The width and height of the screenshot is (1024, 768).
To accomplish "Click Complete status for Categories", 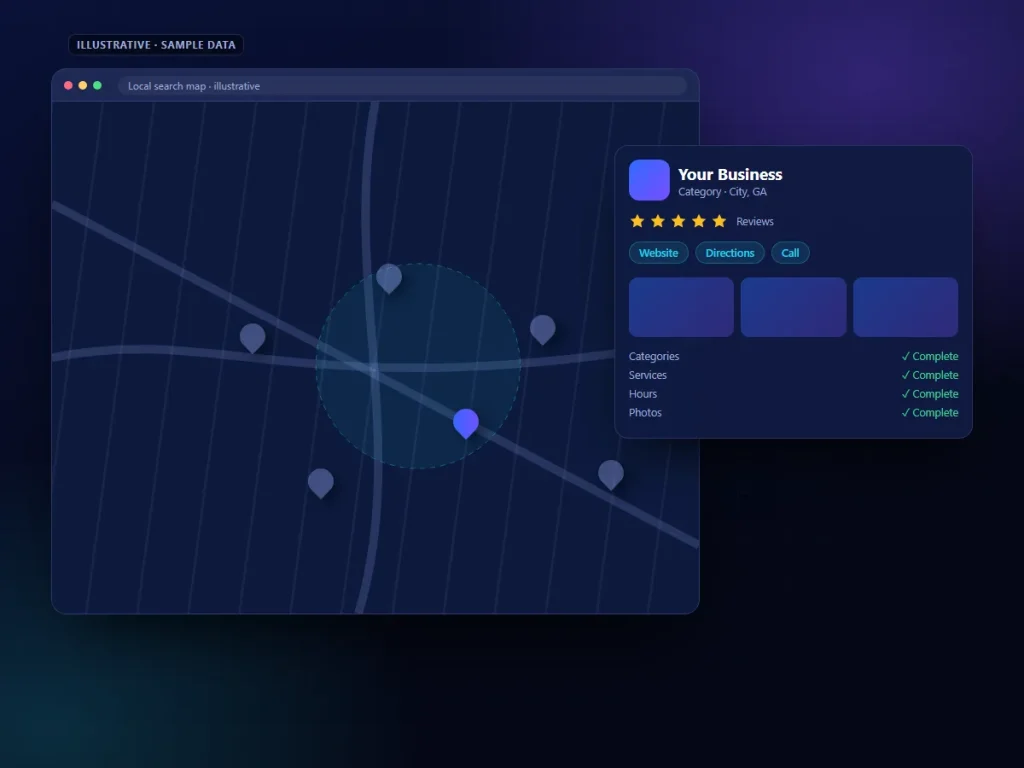I will (x=930, y=357).
